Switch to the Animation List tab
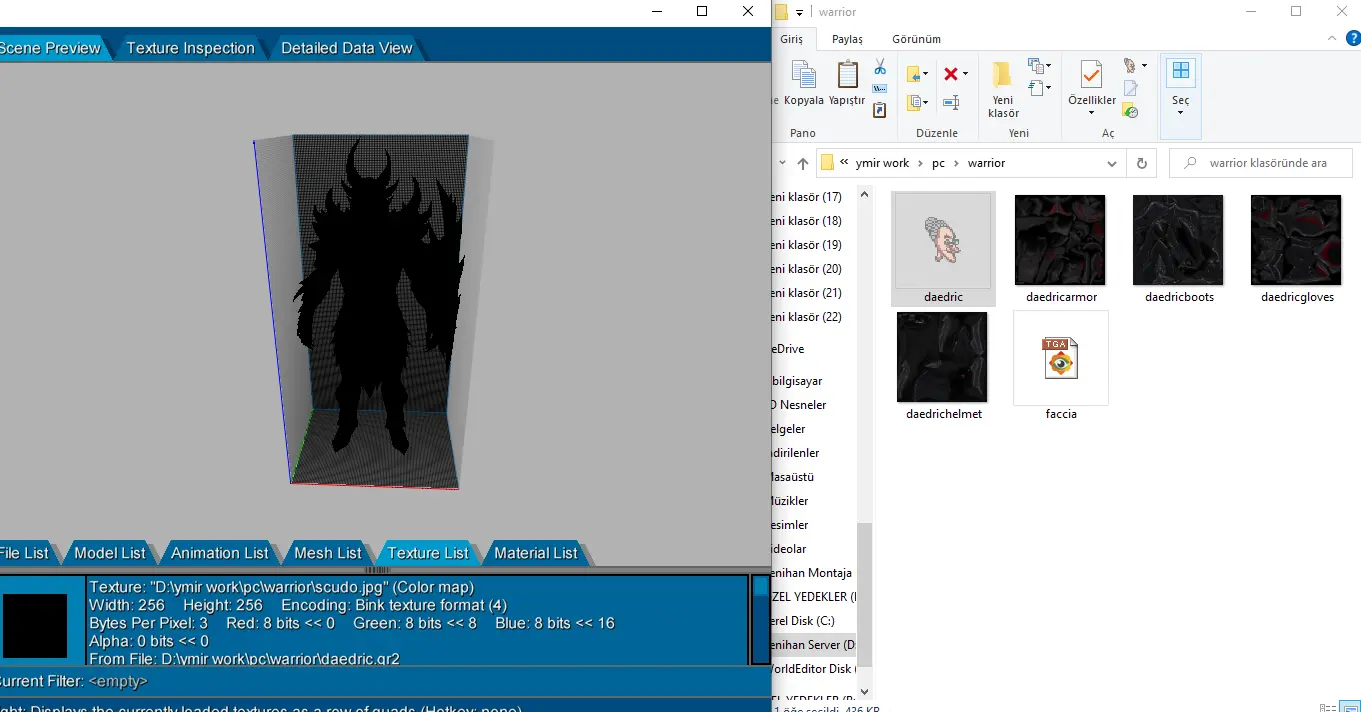Viewport: 1361px width, 712px height. click(219, 553)
